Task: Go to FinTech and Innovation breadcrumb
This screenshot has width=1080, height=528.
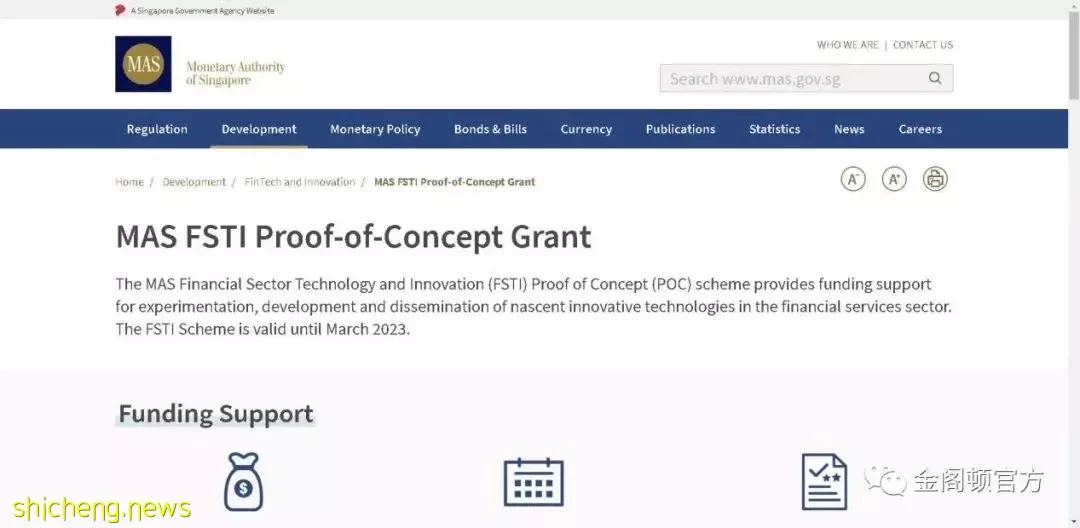Action: tap(300, 182)
